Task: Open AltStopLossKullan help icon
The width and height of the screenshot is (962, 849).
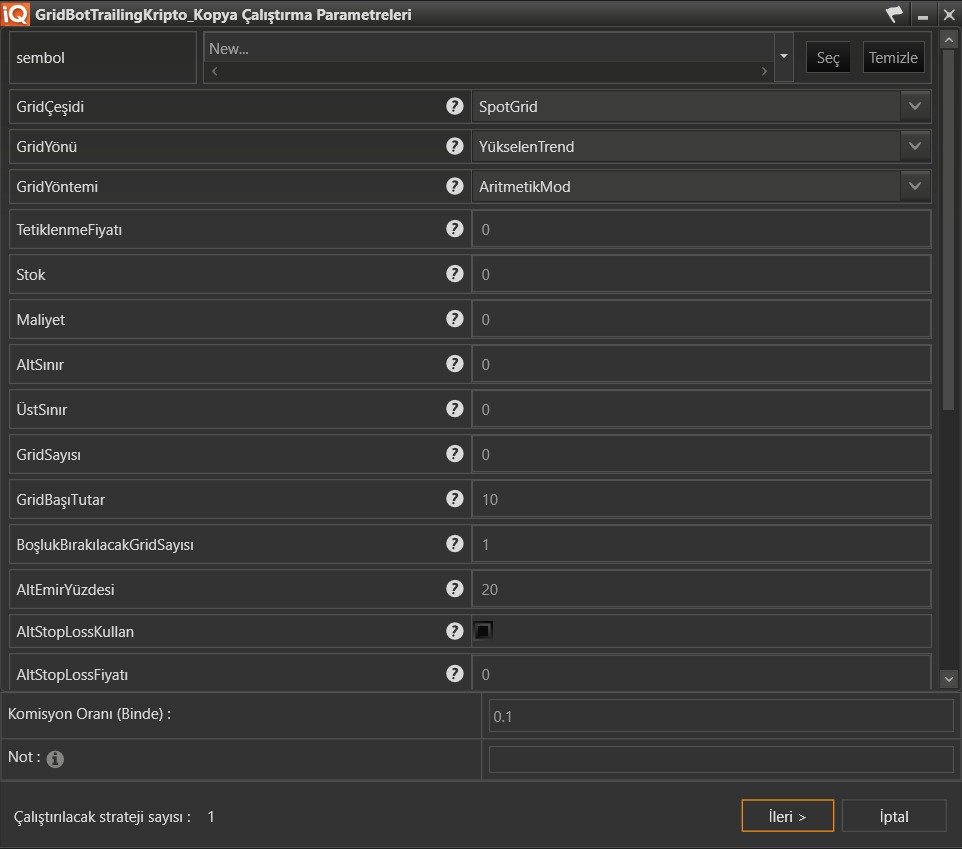Action: (x=454, y=631)
